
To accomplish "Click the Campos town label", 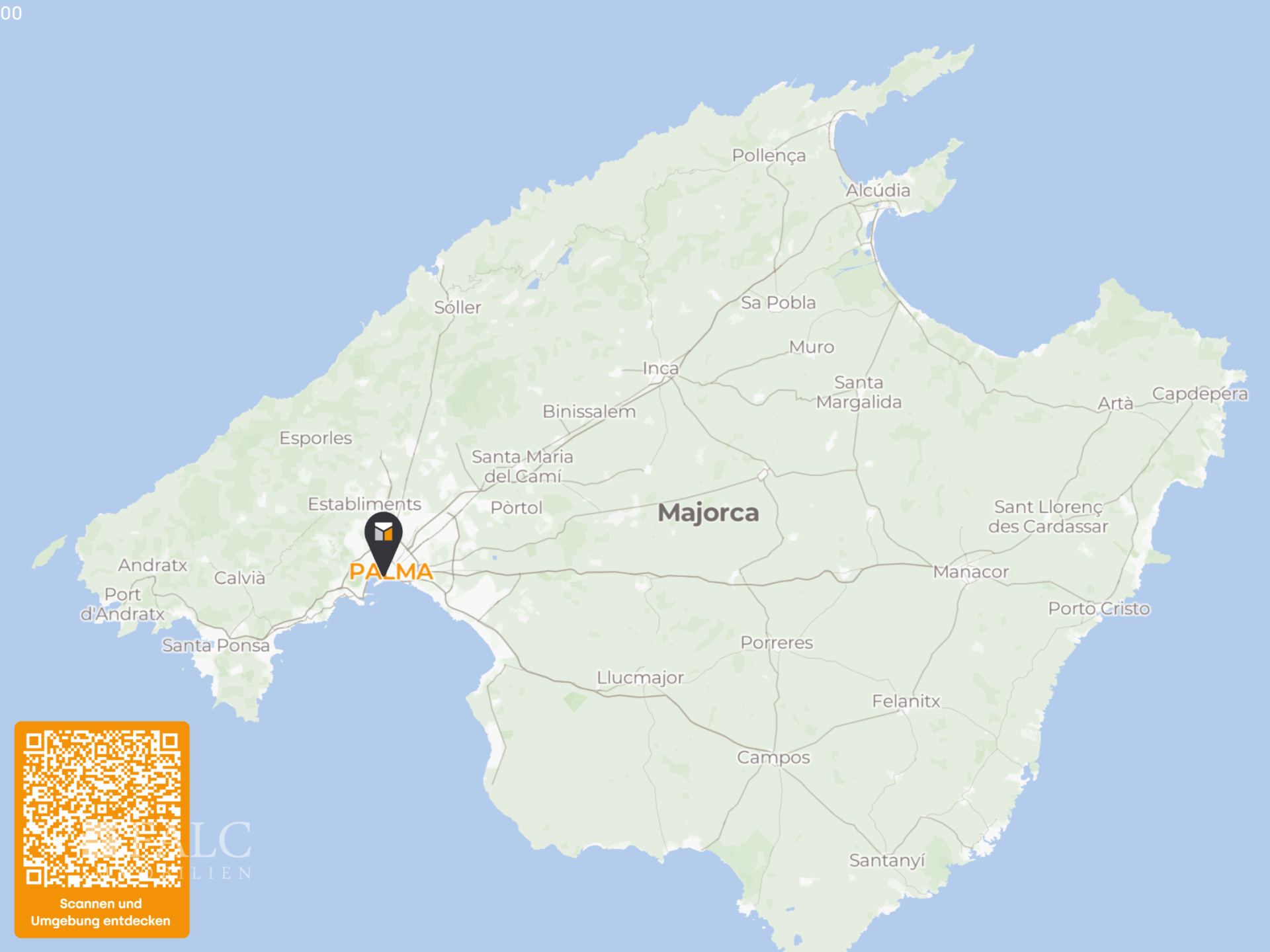I will pos(773,758).
